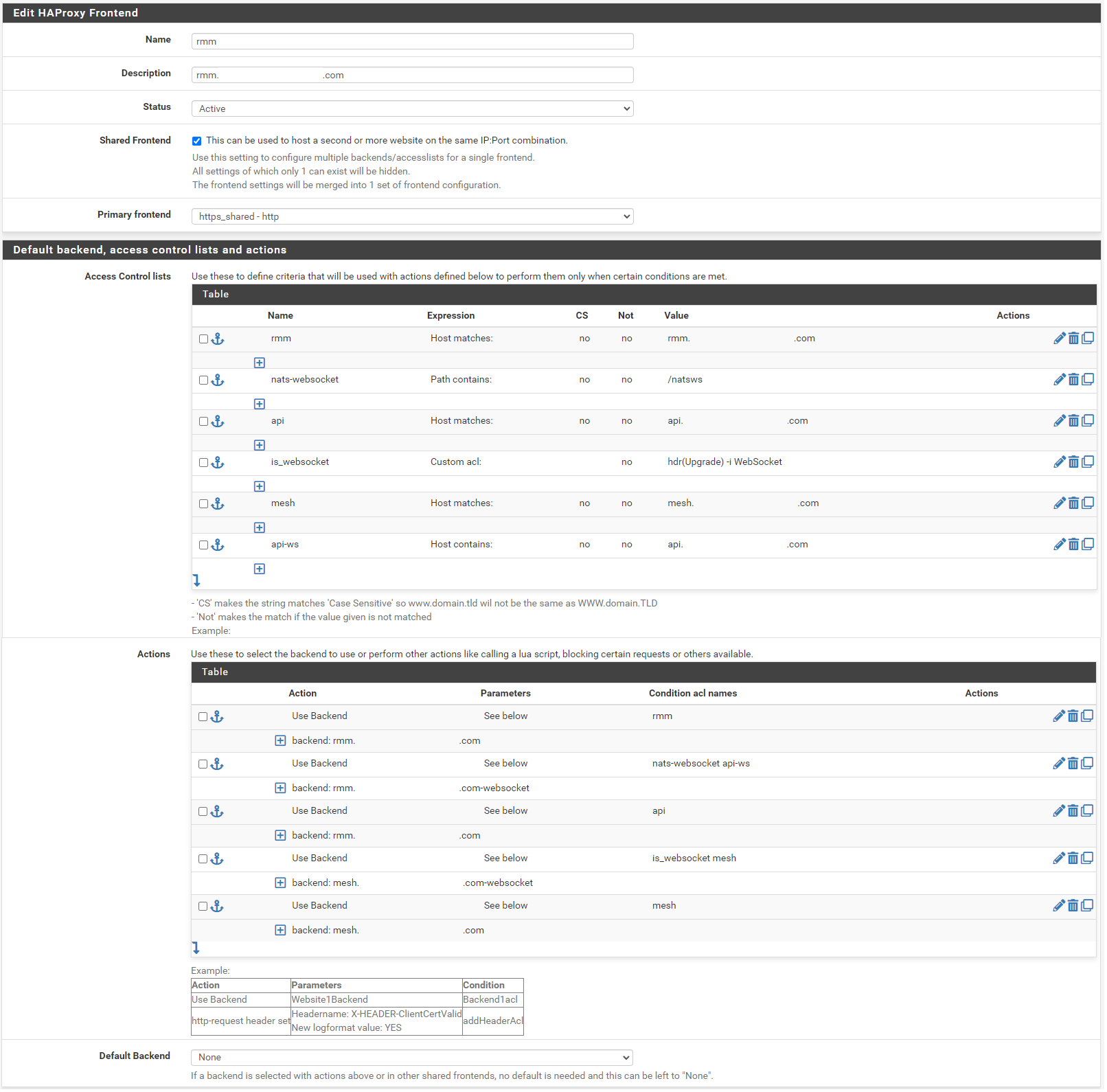Select the api-ws ACL row checkbox
Image resolution: width=1107 pixels, height=1092 pixels.
point(203,545)
